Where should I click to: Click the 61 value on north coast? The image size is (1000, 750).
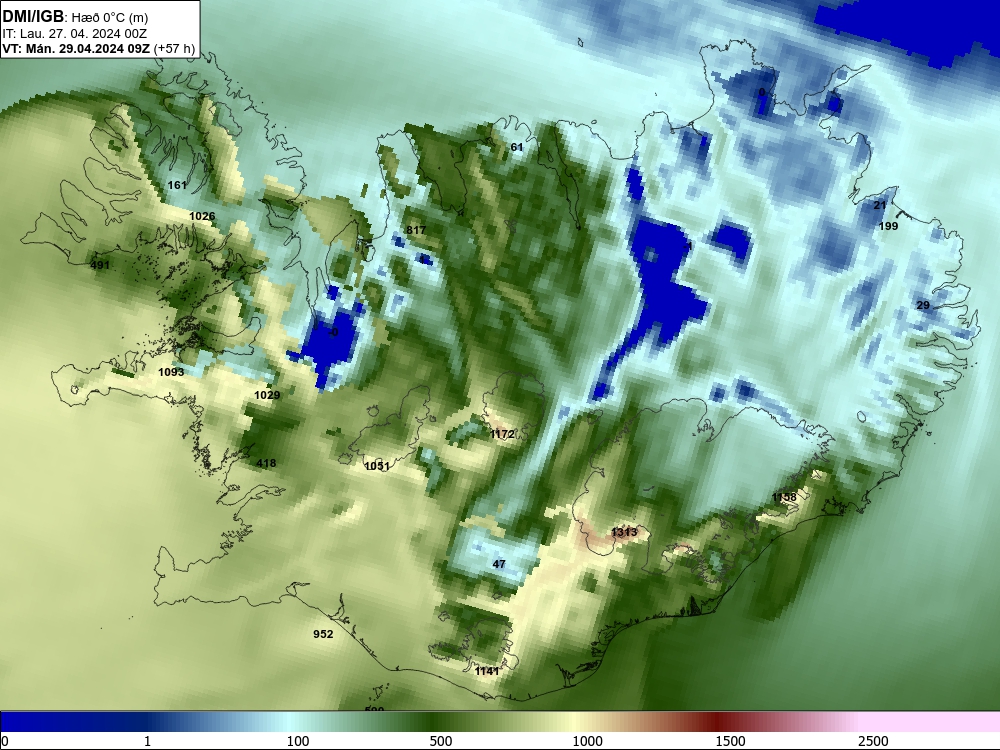(517, 147)
